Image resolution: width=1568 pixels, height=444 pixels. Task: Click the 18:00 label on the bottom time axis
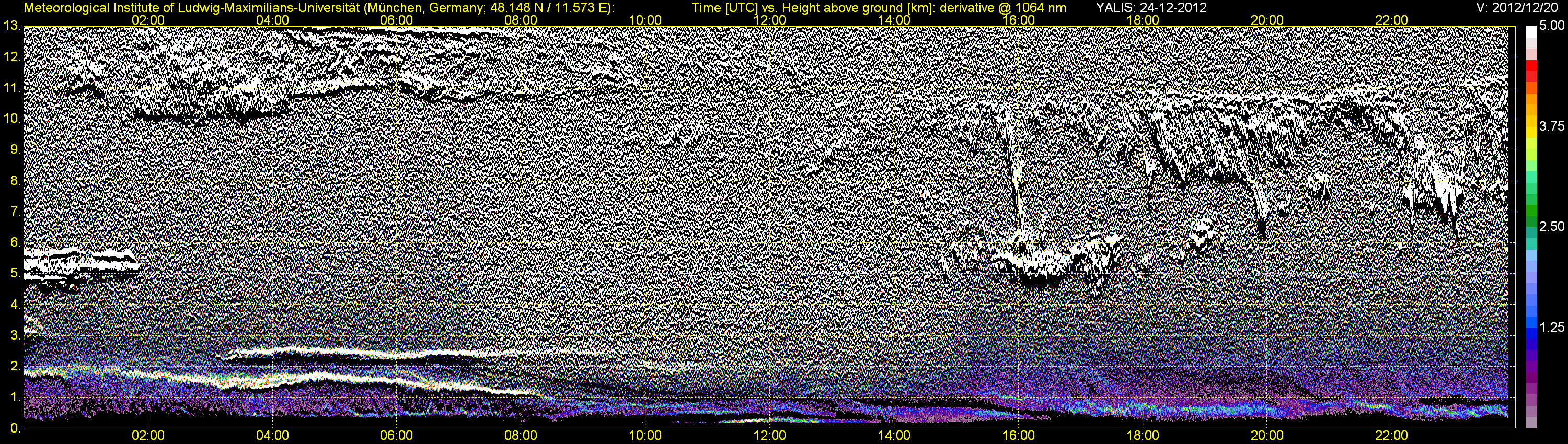coord(1143,436)
